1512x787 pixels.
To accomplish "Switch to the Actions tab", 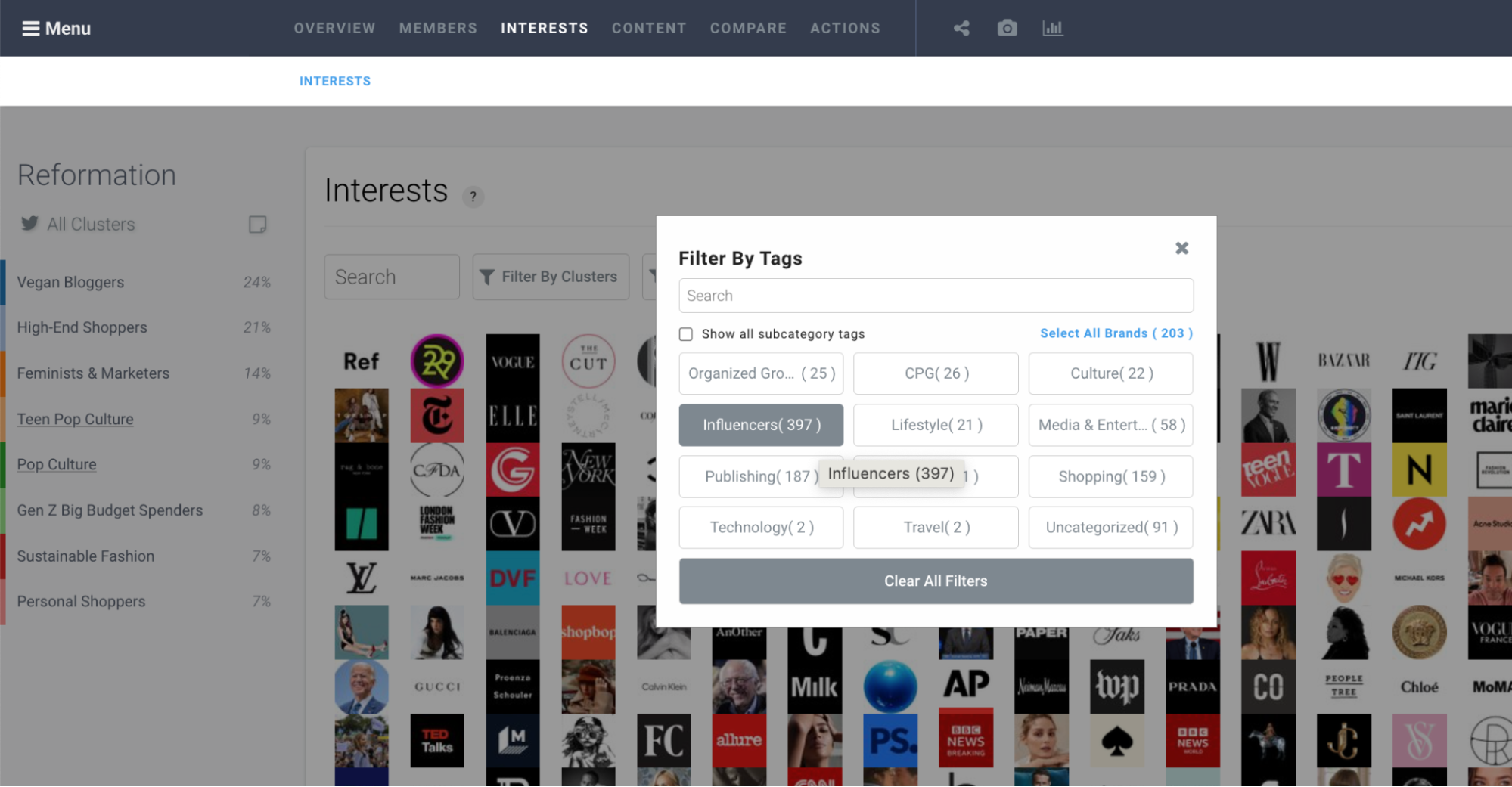I will (x=845, y=28).
